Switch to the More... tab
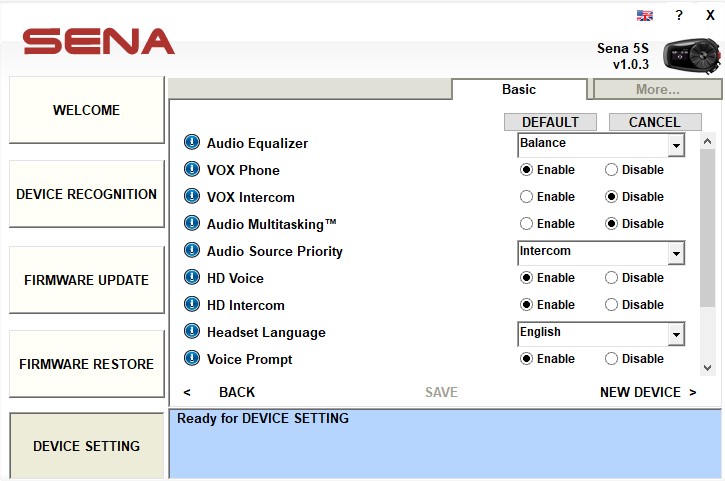 657,89
